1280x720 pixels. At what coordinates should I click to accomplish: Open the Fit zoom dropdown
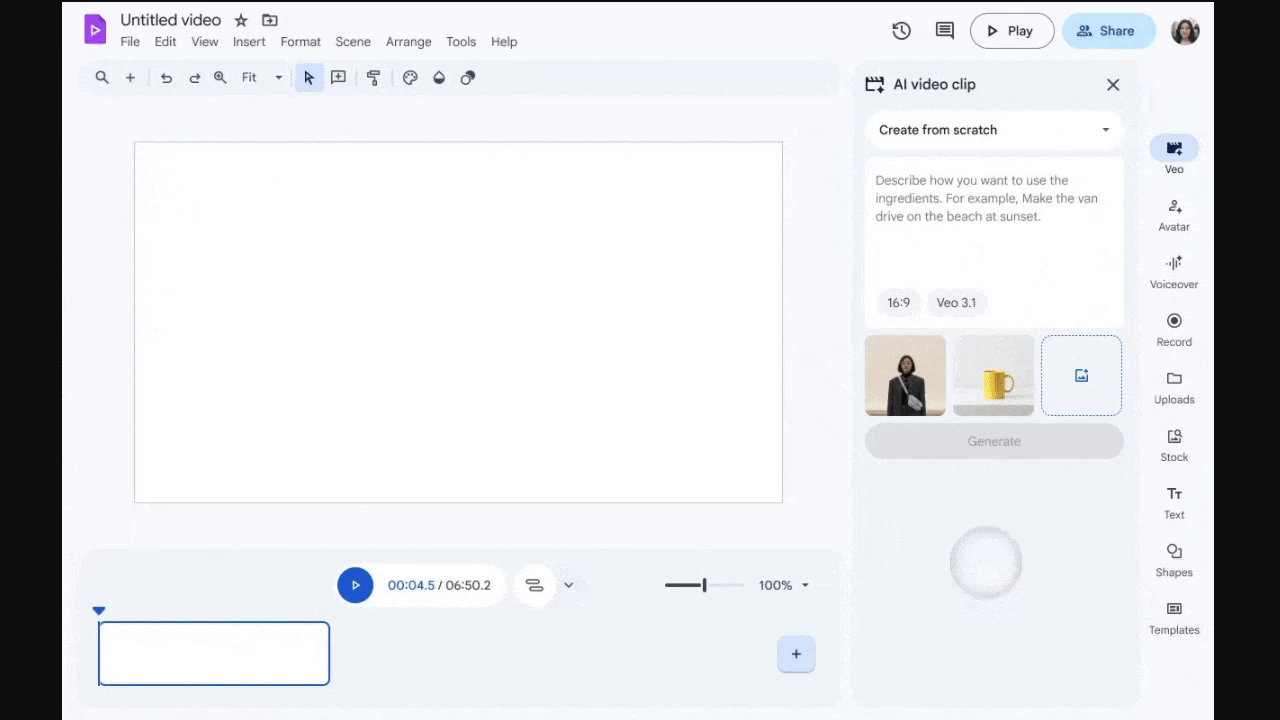tap(262, 78)
